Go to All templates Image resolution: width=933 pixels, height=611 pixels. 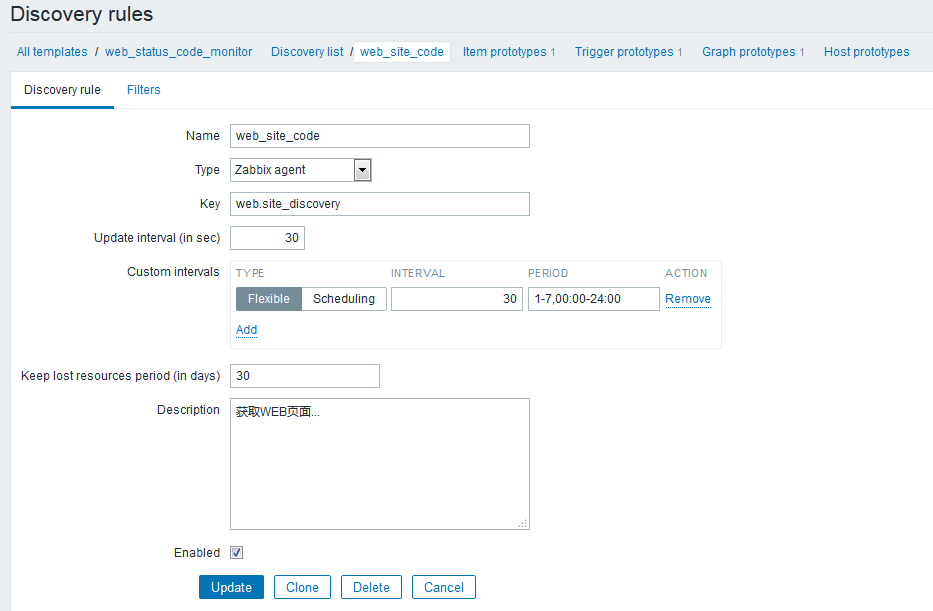[52, 52]
